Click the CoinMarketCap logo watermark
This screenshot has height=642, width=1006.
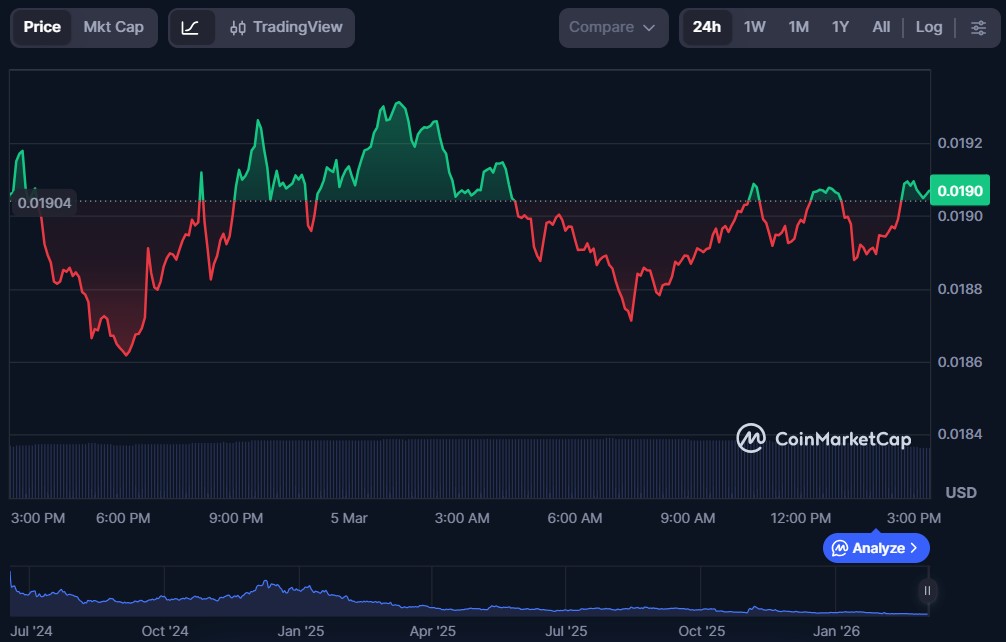point(824,438)
